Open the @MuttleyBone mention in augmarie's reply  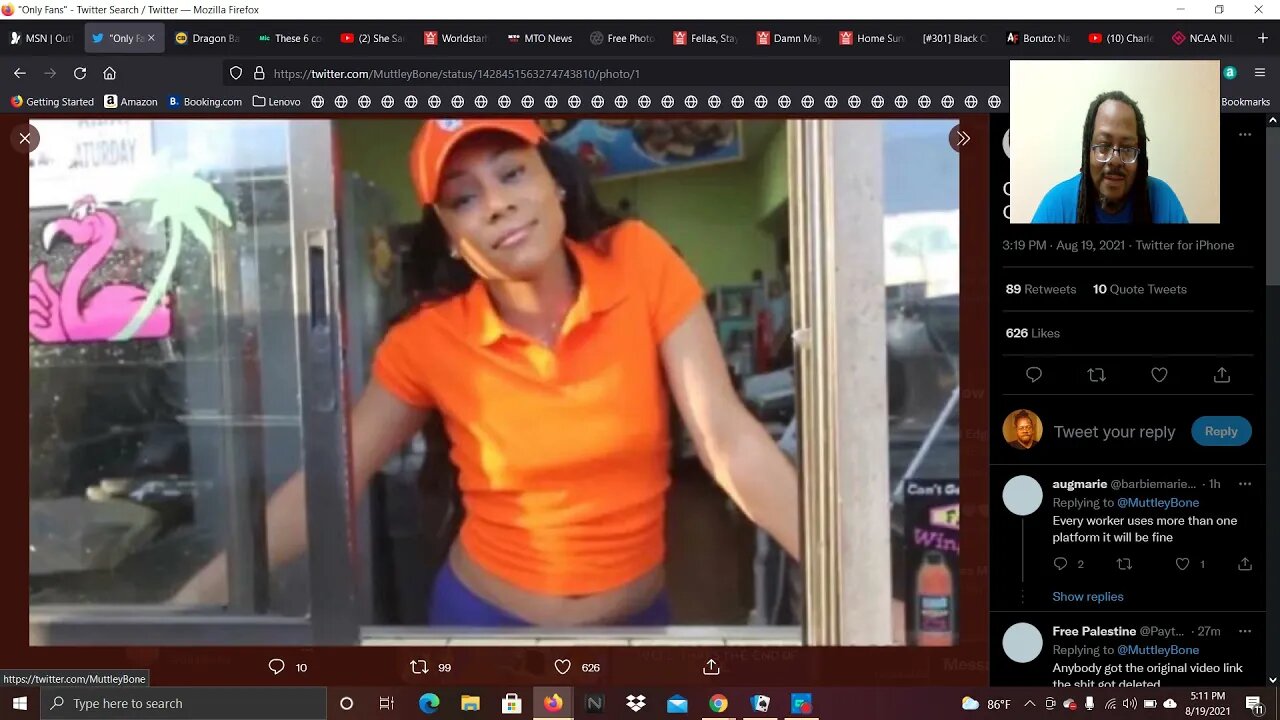pyautogui.click(x=1158, y=503)
